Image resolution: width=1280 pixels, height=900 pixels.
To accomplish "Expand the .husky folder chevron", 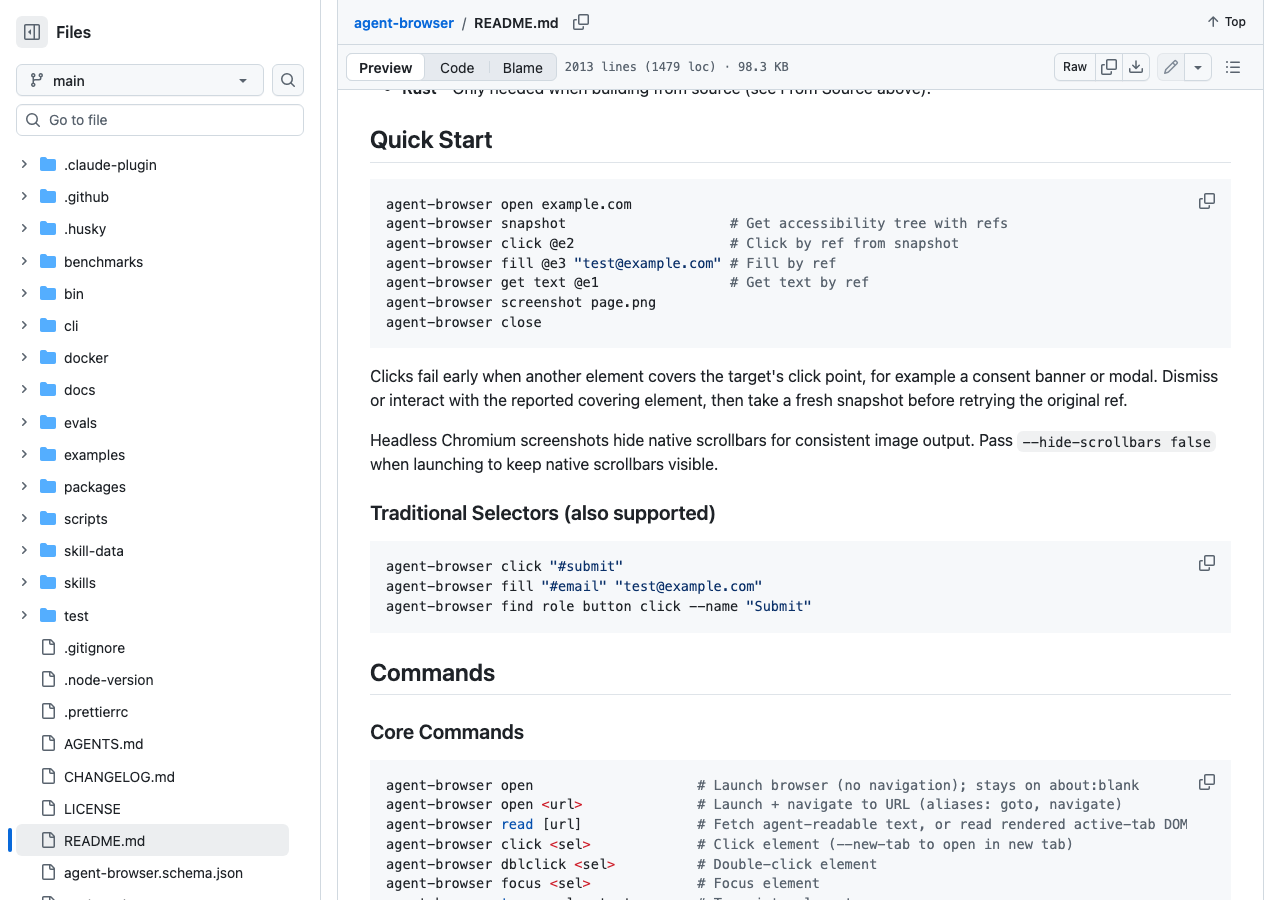I will coord(24,228).
